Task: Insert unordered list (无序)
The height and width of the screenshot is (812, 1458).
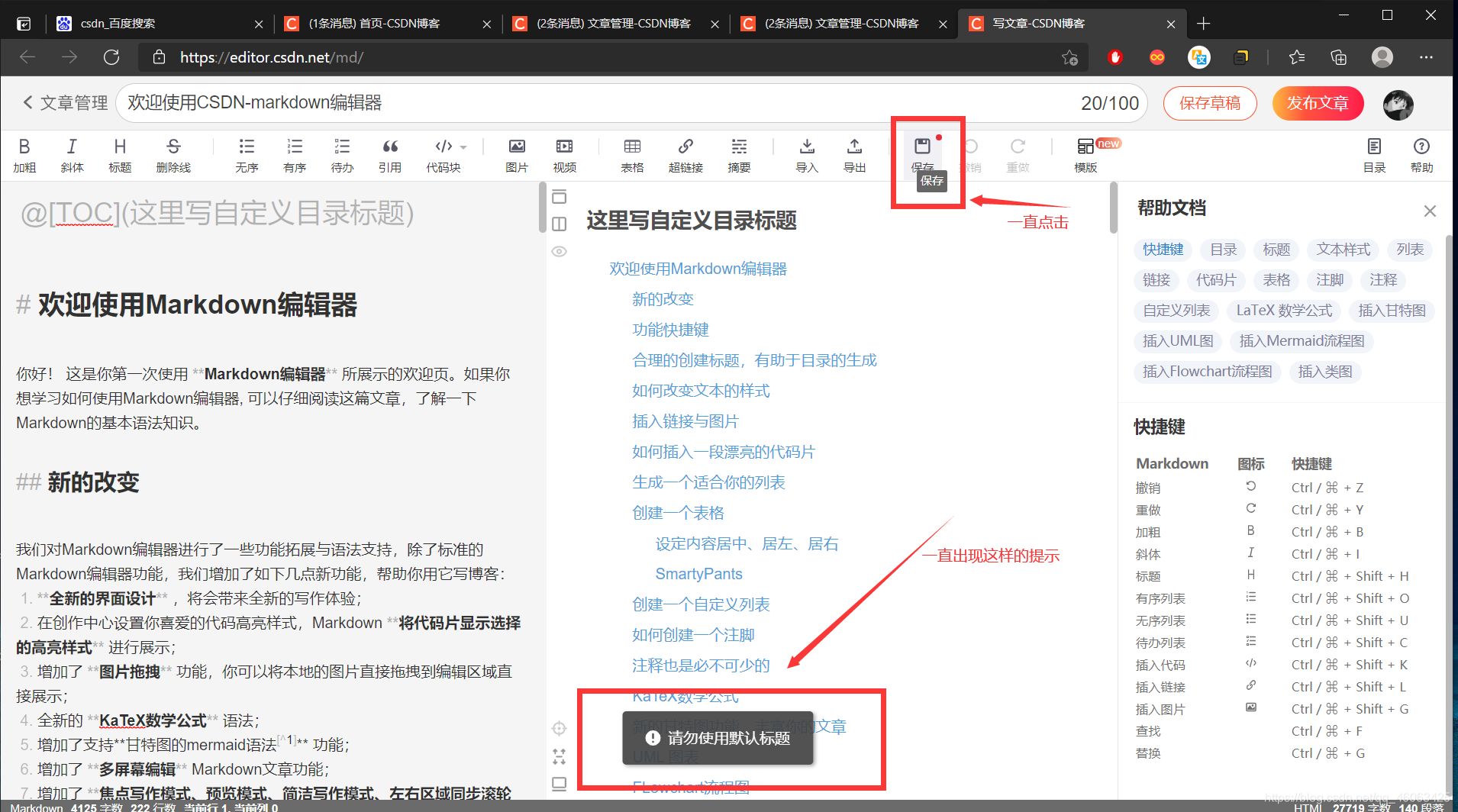Action: click(x=247, y=155)
